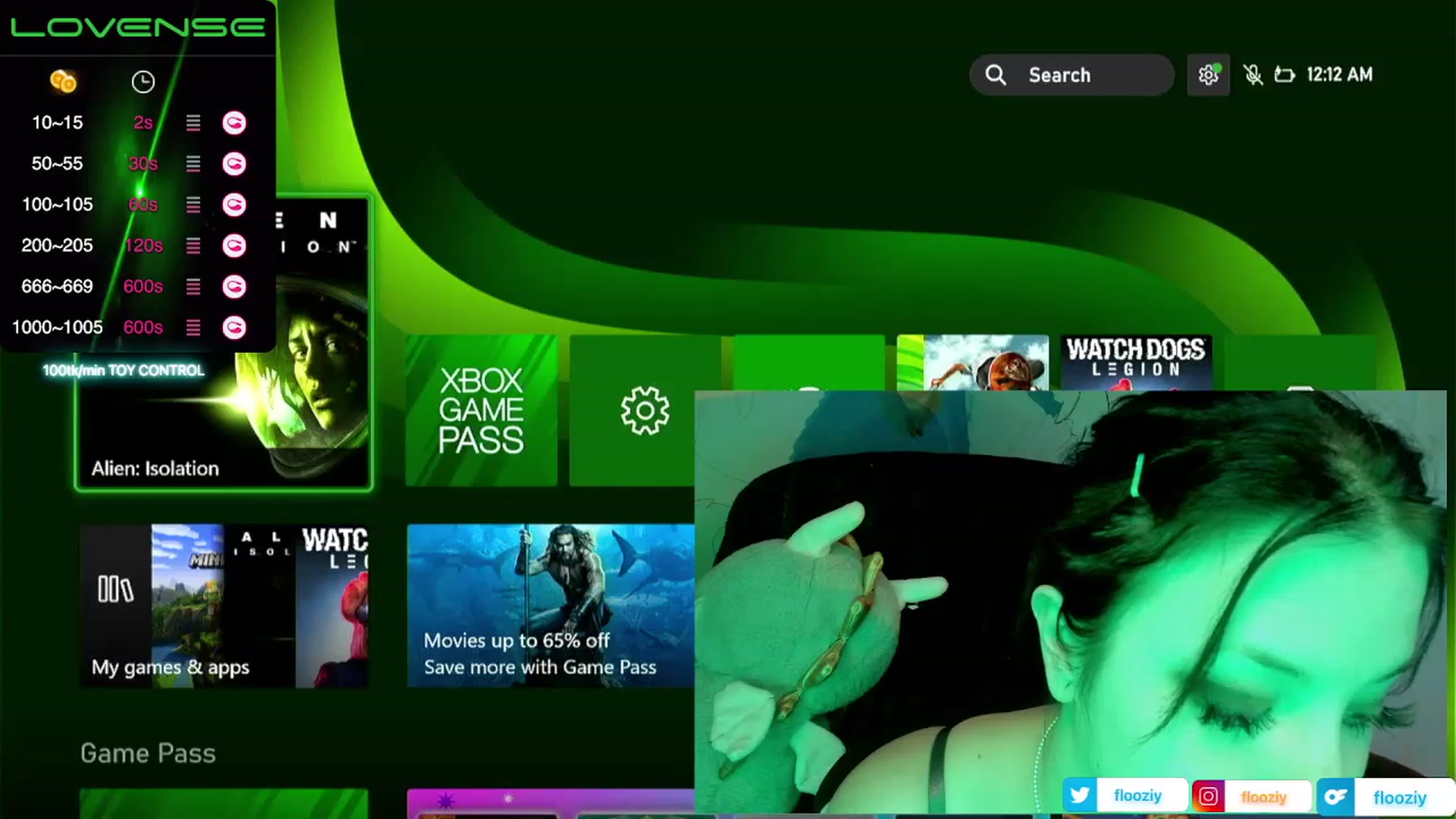The image size is (1456, 819).
Task: Click the pink toy icon in 10~15 row
Action: pos(234,123)
